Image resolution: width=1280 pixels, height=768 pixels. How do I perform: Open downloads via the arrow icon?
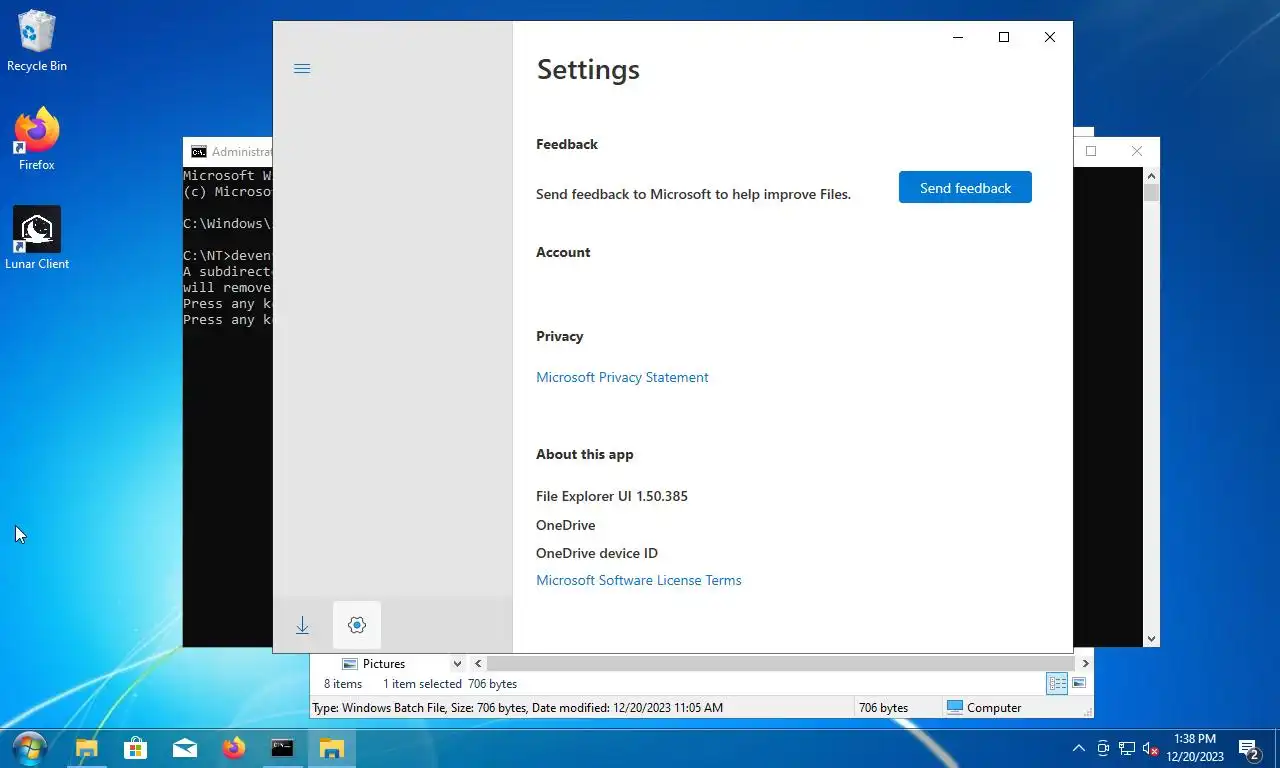tap(302, 625)
